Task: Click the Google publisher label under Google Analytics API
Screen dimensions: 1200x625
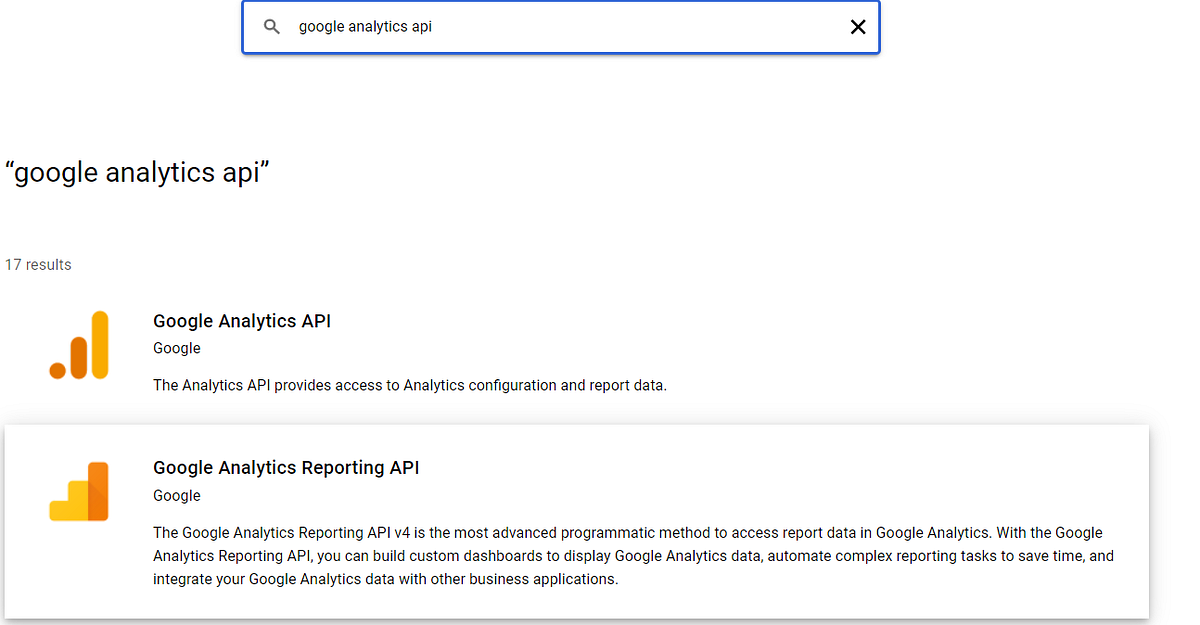Action: [x=176, y=348]
